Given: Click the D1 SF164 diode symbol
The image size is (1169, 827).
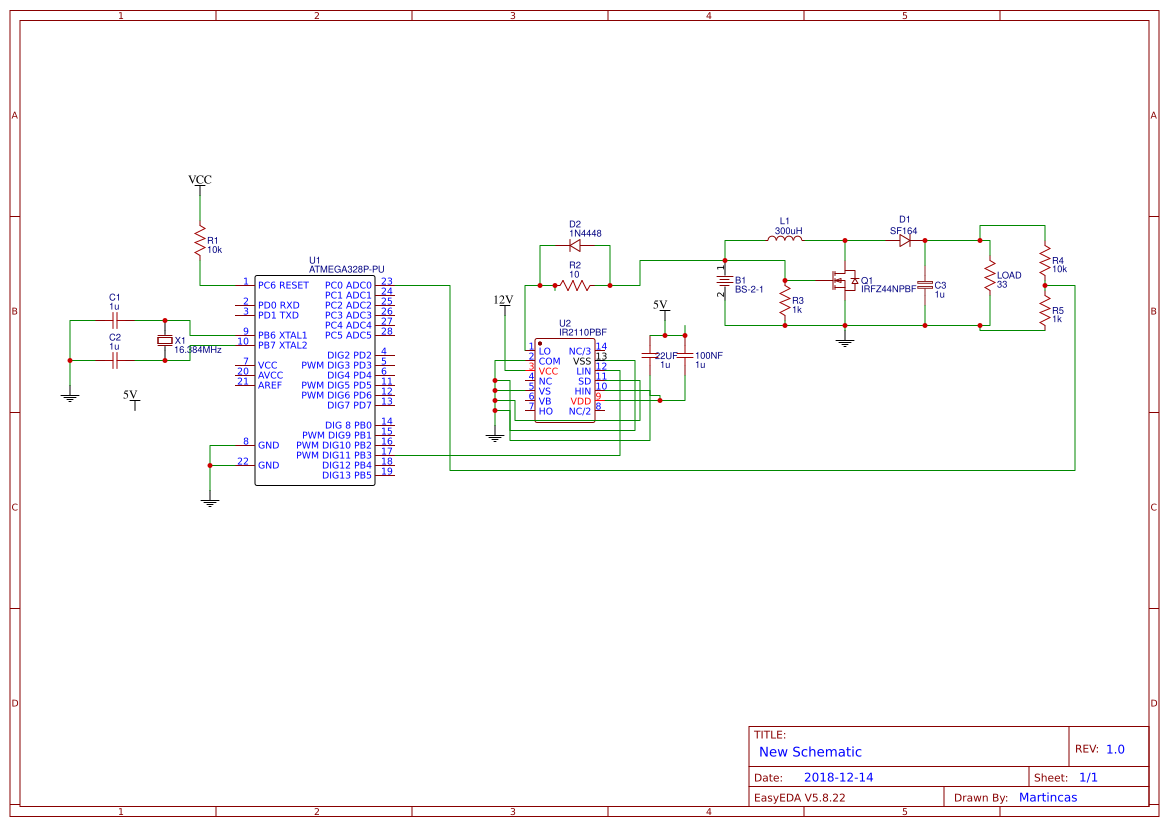Looking at the screenshot, I should (x=905, y=240).
